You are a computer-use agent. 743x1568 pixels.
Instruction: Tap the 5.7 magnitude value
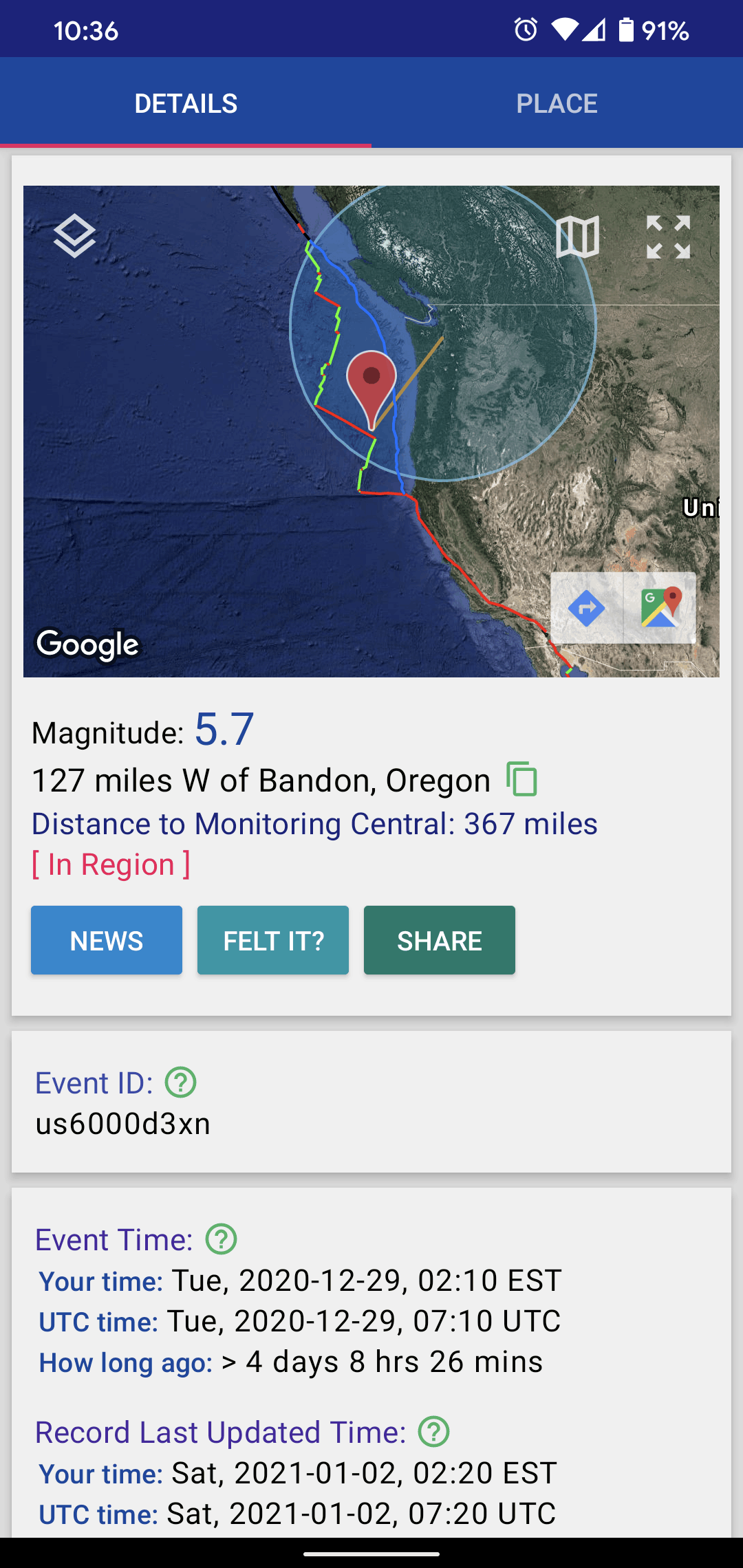(x=224, y=729)
